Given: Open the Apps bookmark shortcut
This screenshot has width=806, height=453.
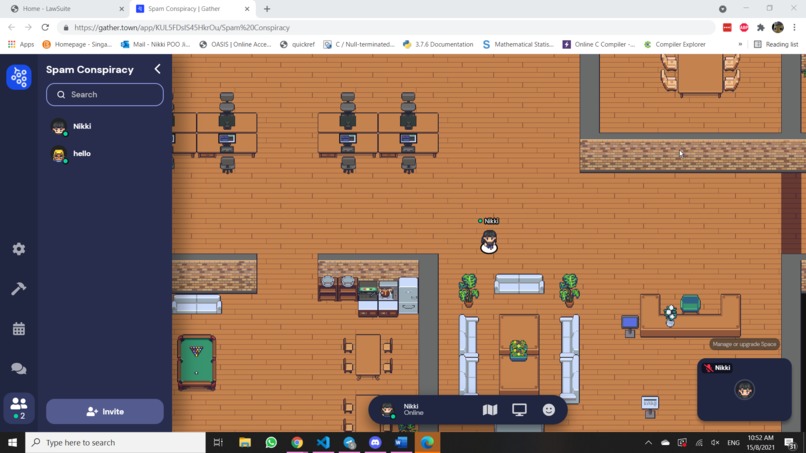Looking at the screenshot, I should click(x=21, y=44).
